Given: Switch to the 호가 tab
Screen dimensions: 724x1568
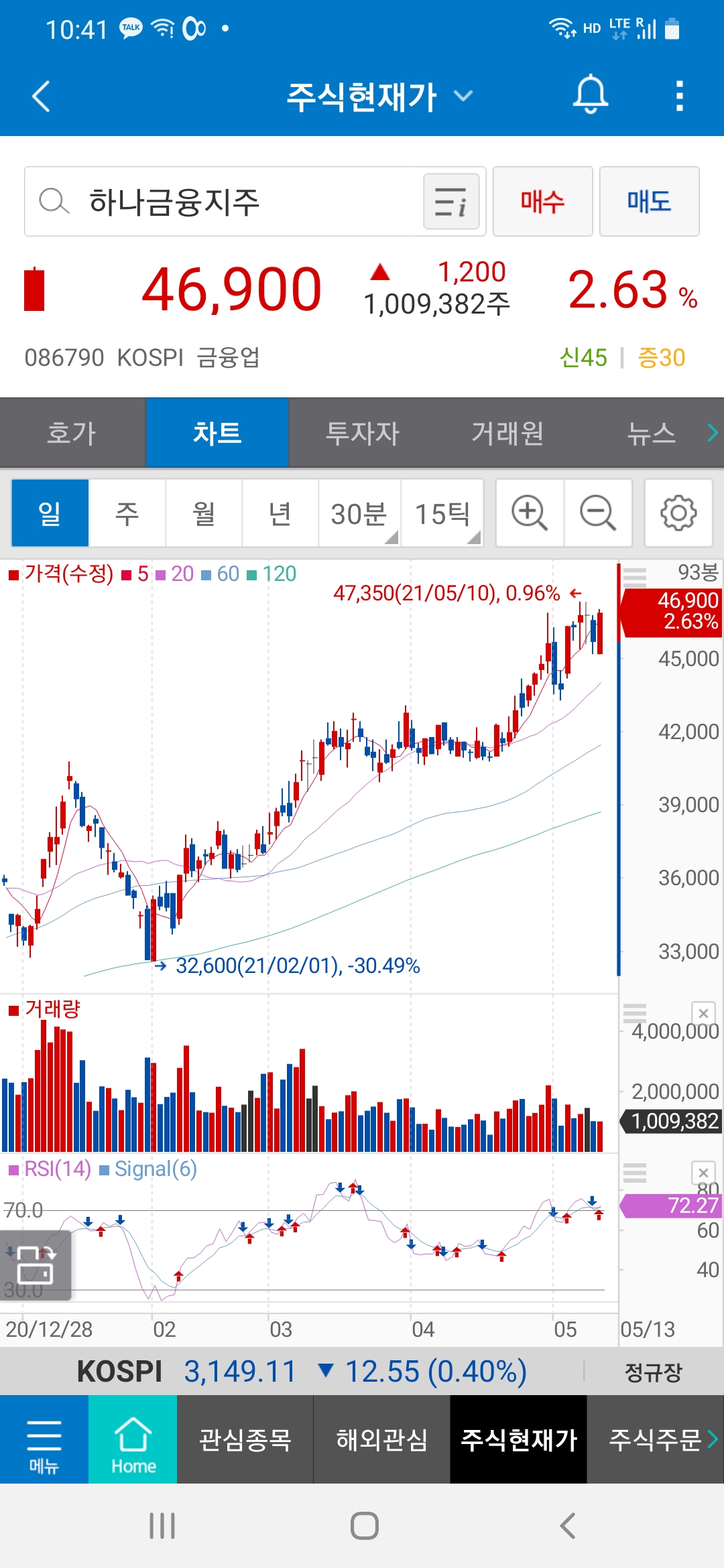Looking at the screenshot, I should (x=72, y=433).
